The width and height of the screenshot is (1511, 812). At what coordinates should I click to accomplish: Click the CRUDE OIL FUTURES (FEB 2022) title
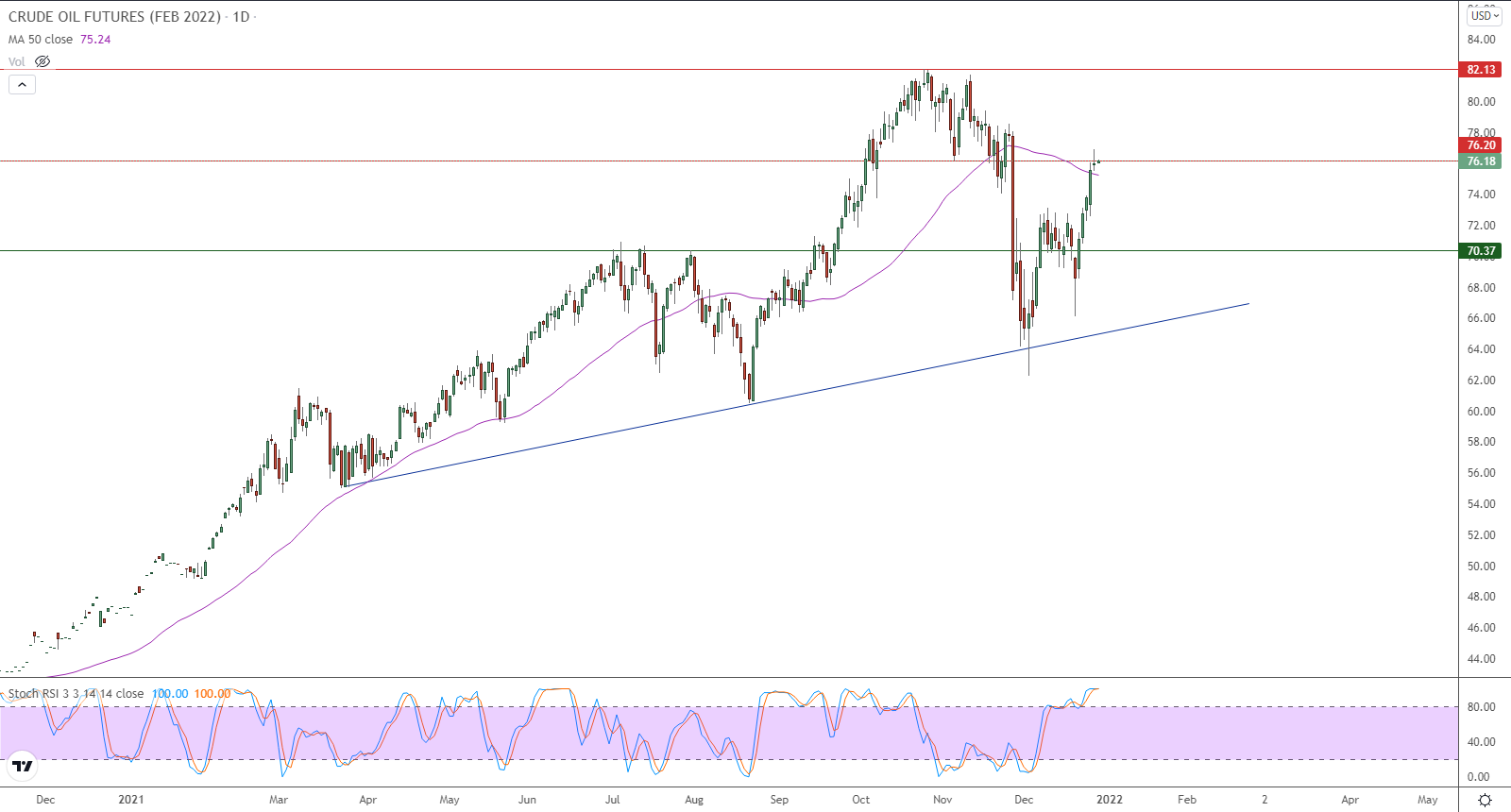(x=114, y=17)
